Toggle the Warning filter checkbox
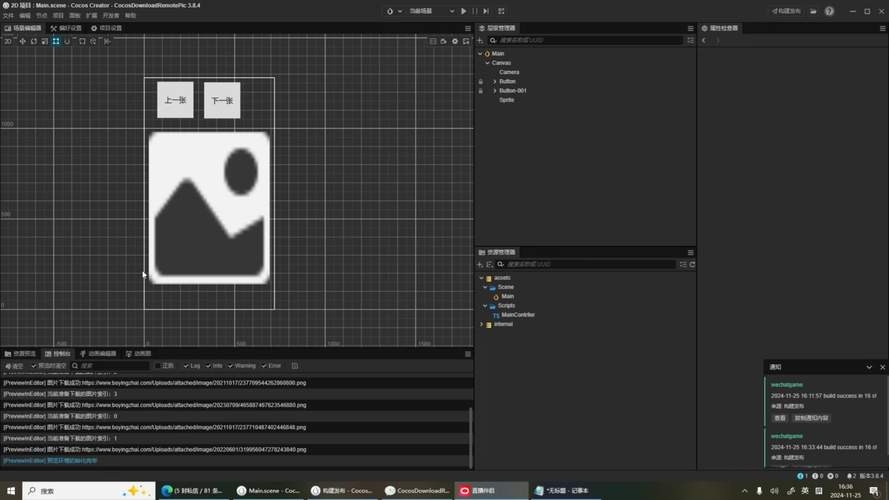 point(230,366)
